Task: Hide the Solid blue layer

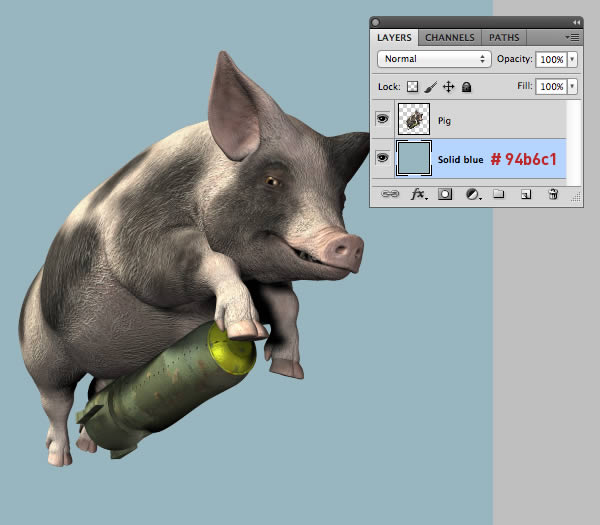Action: 382,158
